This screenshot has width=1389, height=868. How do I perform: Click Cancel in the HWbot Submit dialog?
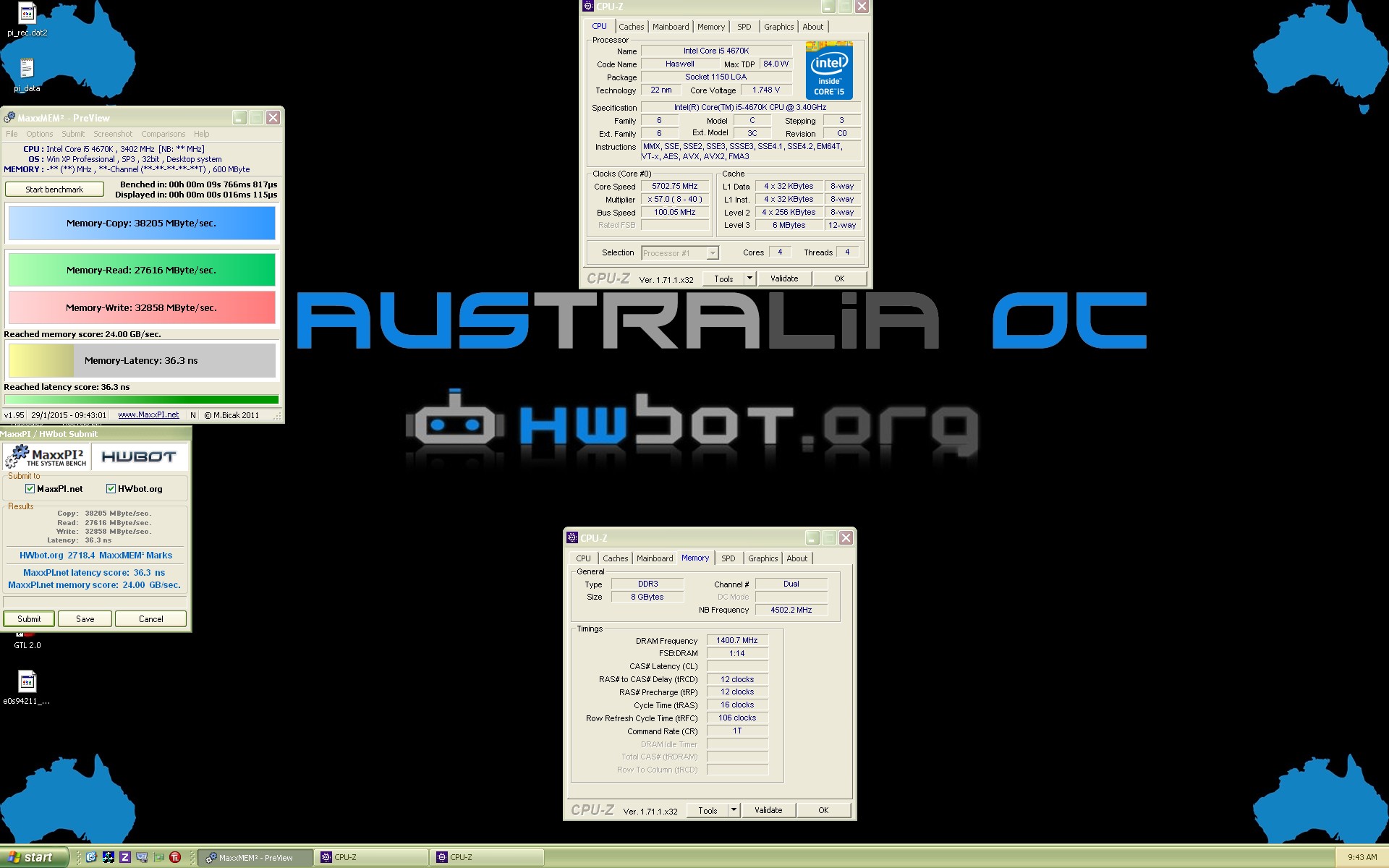click(150, 619)
